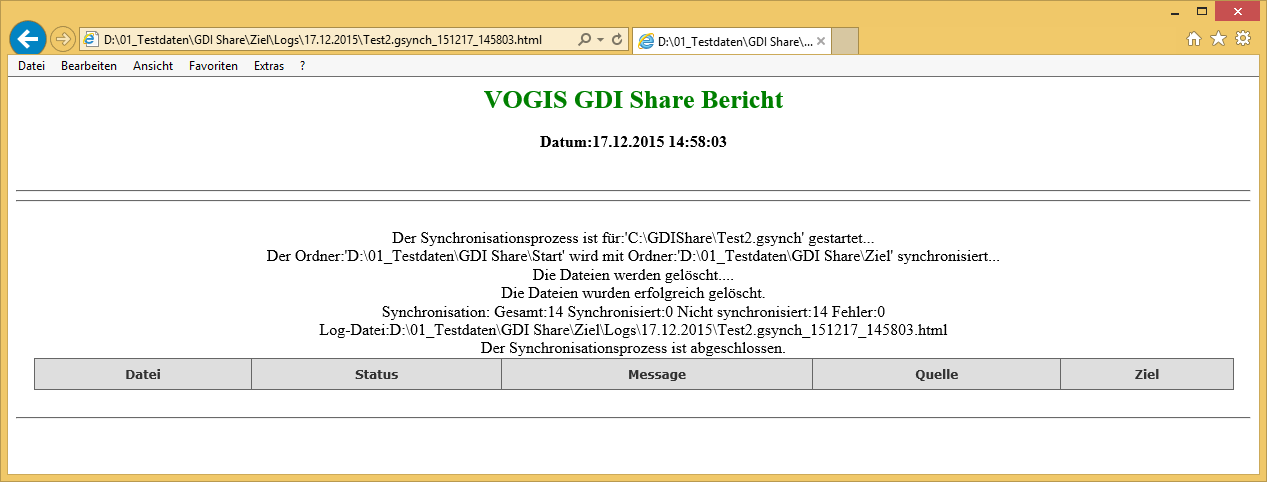This screenshot has width=1267, height=482.
Task: Click the 'Synchronisationsprozess ist für...gestartet' line
Action: click(x=633, y=238)
